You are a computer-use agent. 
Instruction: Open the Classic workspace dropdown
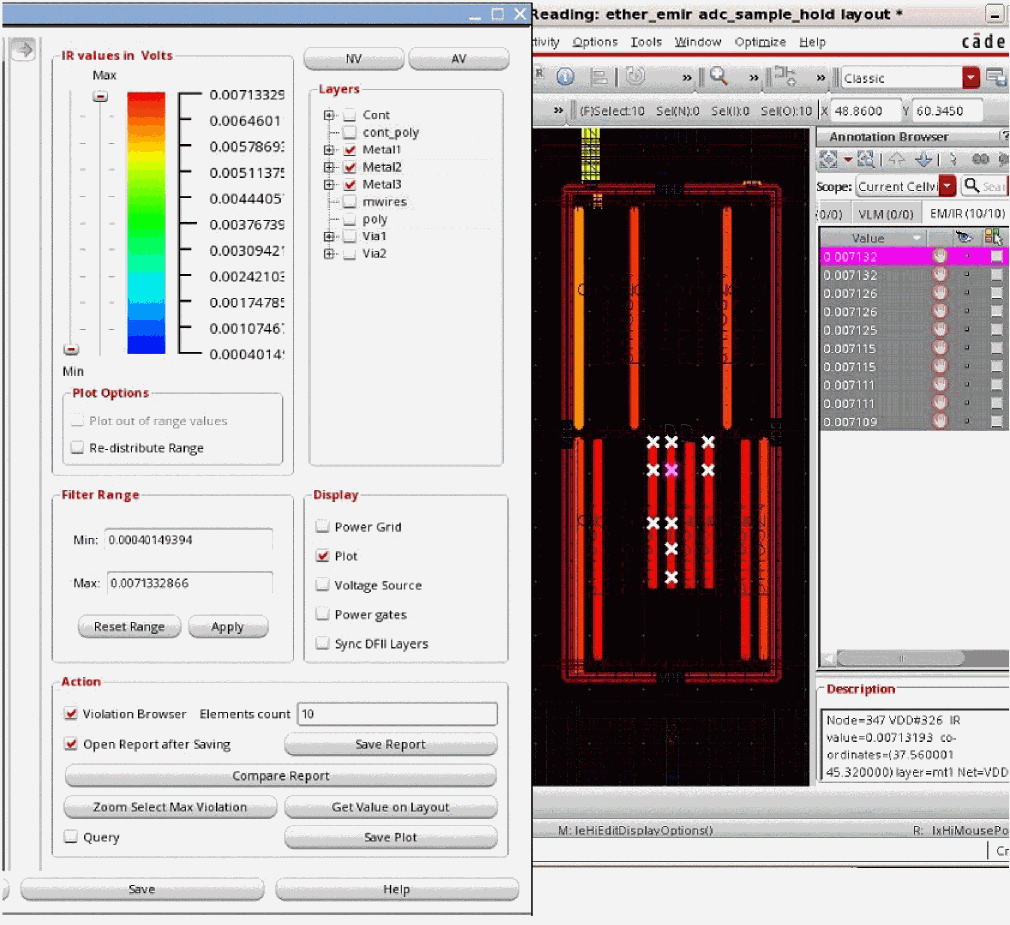(970, 78)
